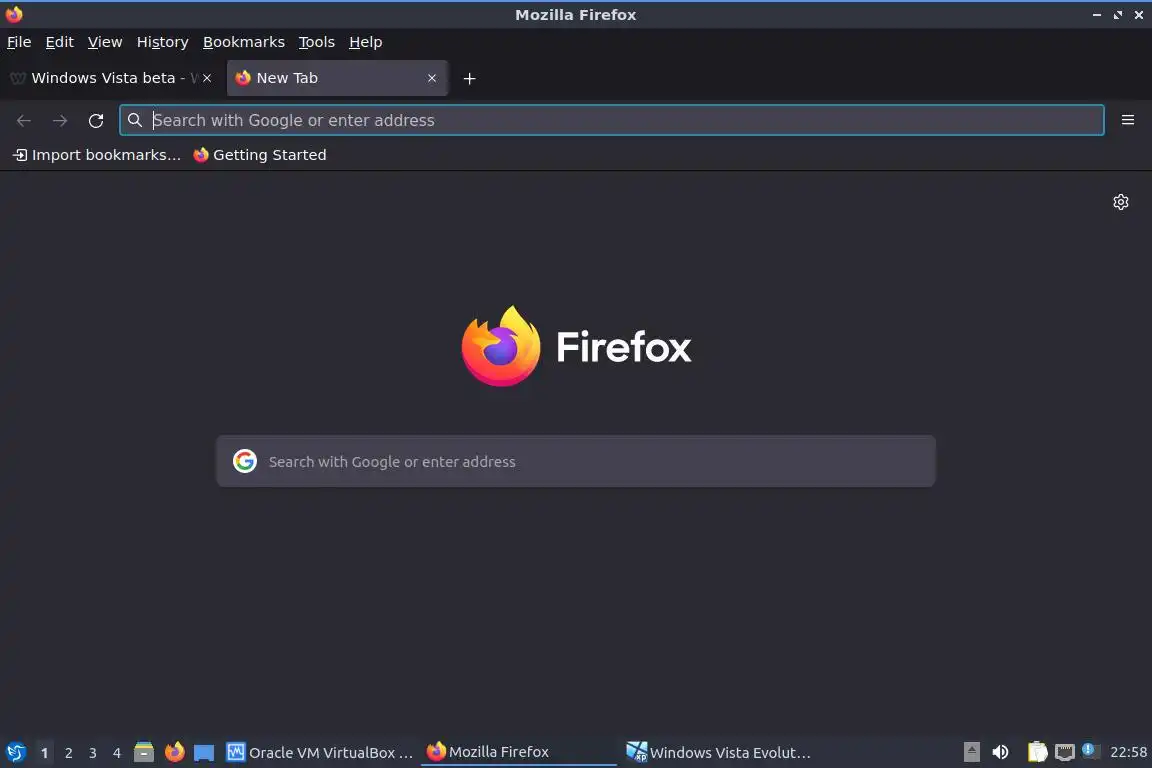The height and width of the screenshot is (768, 1152).
Task: Focus the page's Google search box
Action: 575,462
